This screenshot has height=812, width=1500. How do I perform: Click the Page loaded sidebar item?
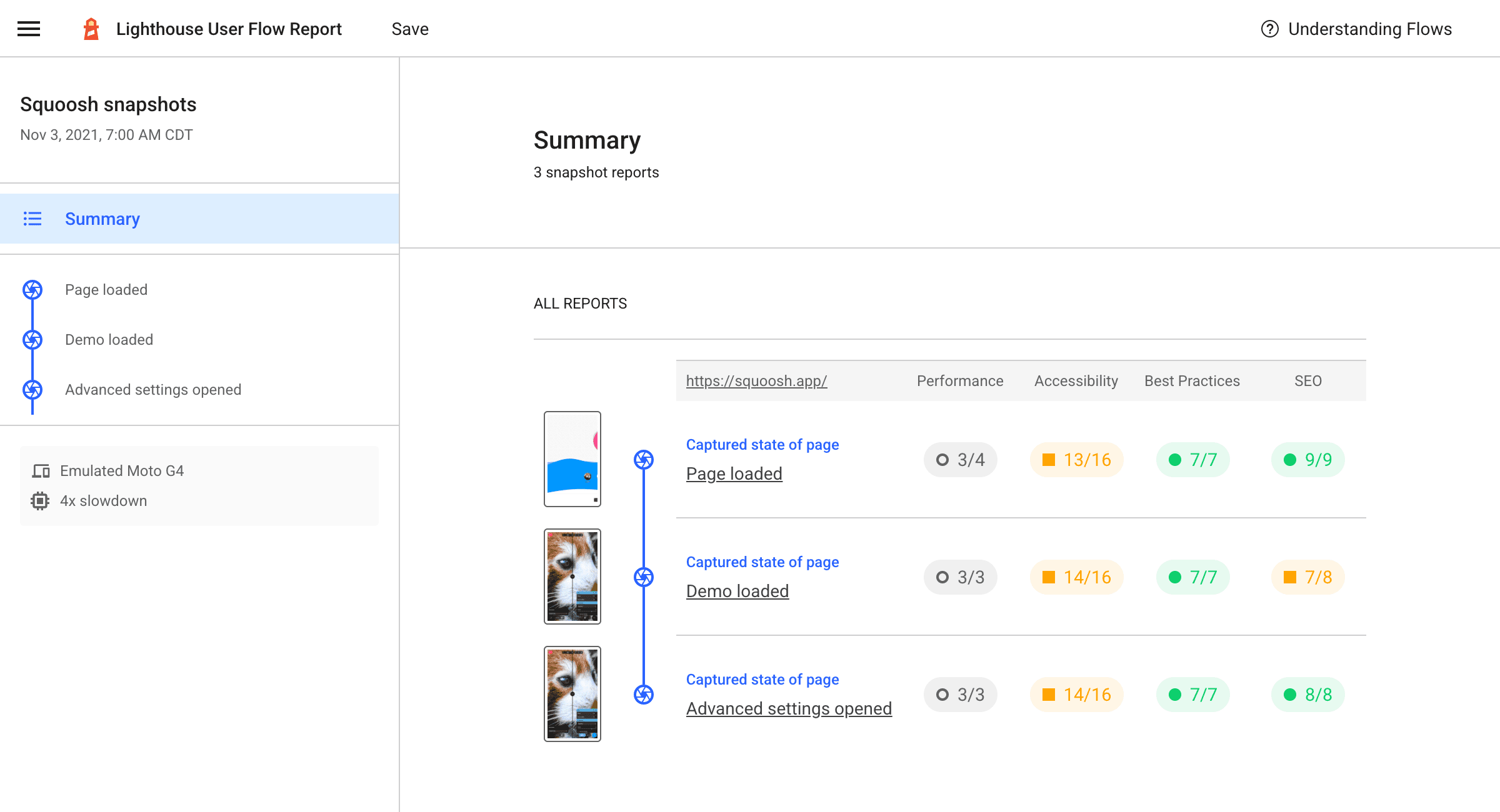click(x=105, y=290)
